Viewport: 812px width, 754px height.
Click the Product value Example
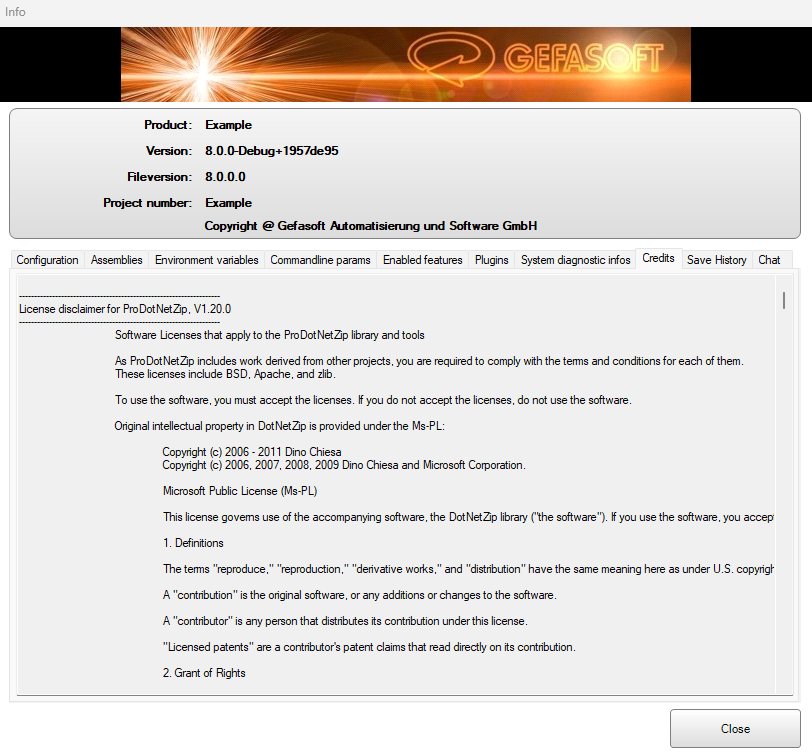pos(228,125)
